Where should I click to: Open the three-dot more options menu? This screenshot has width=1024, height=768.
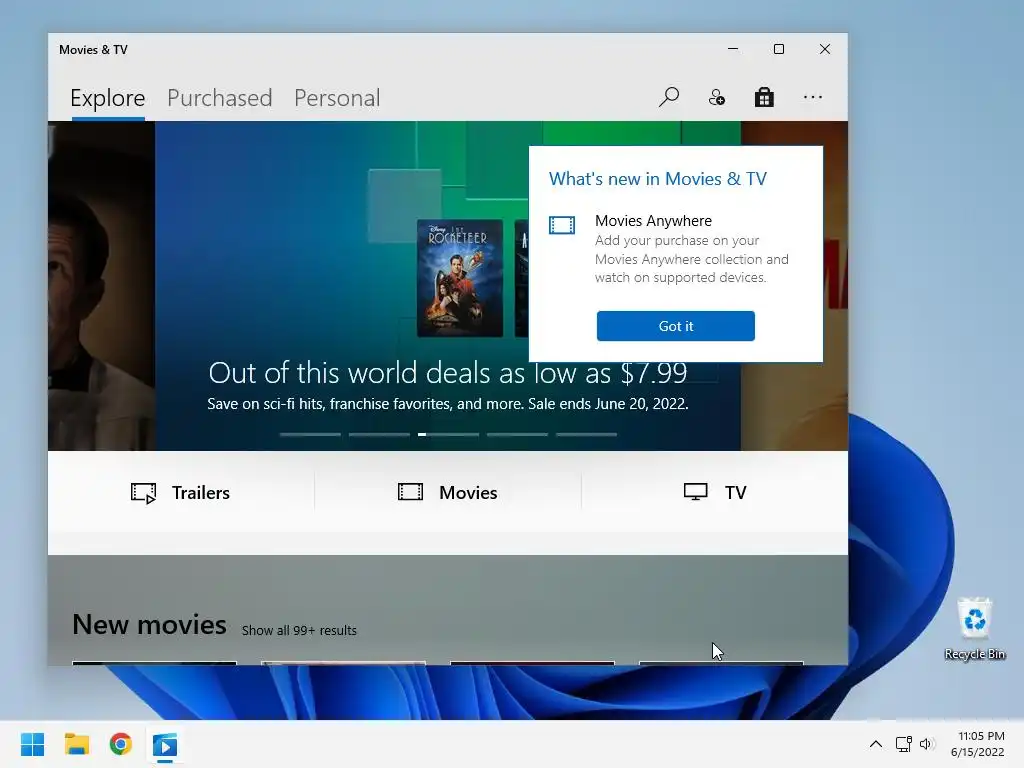pos(812,97)
